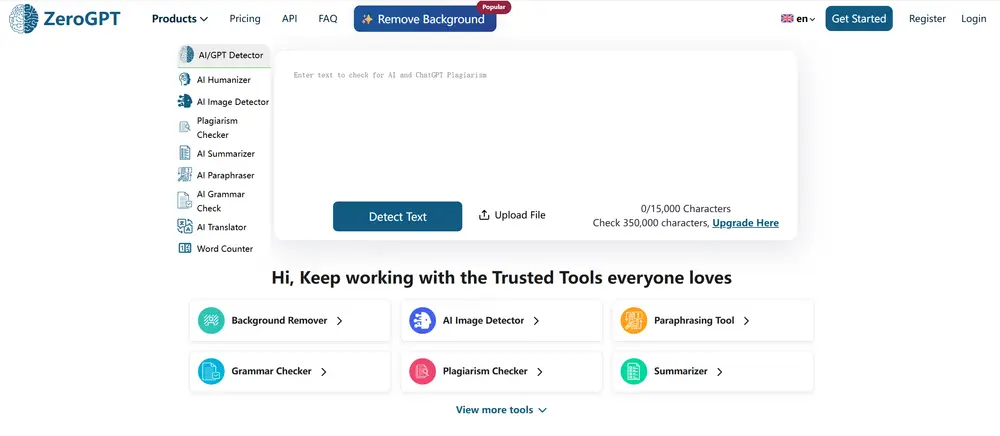
Task: Click the Upload File label
Action: 520,215
